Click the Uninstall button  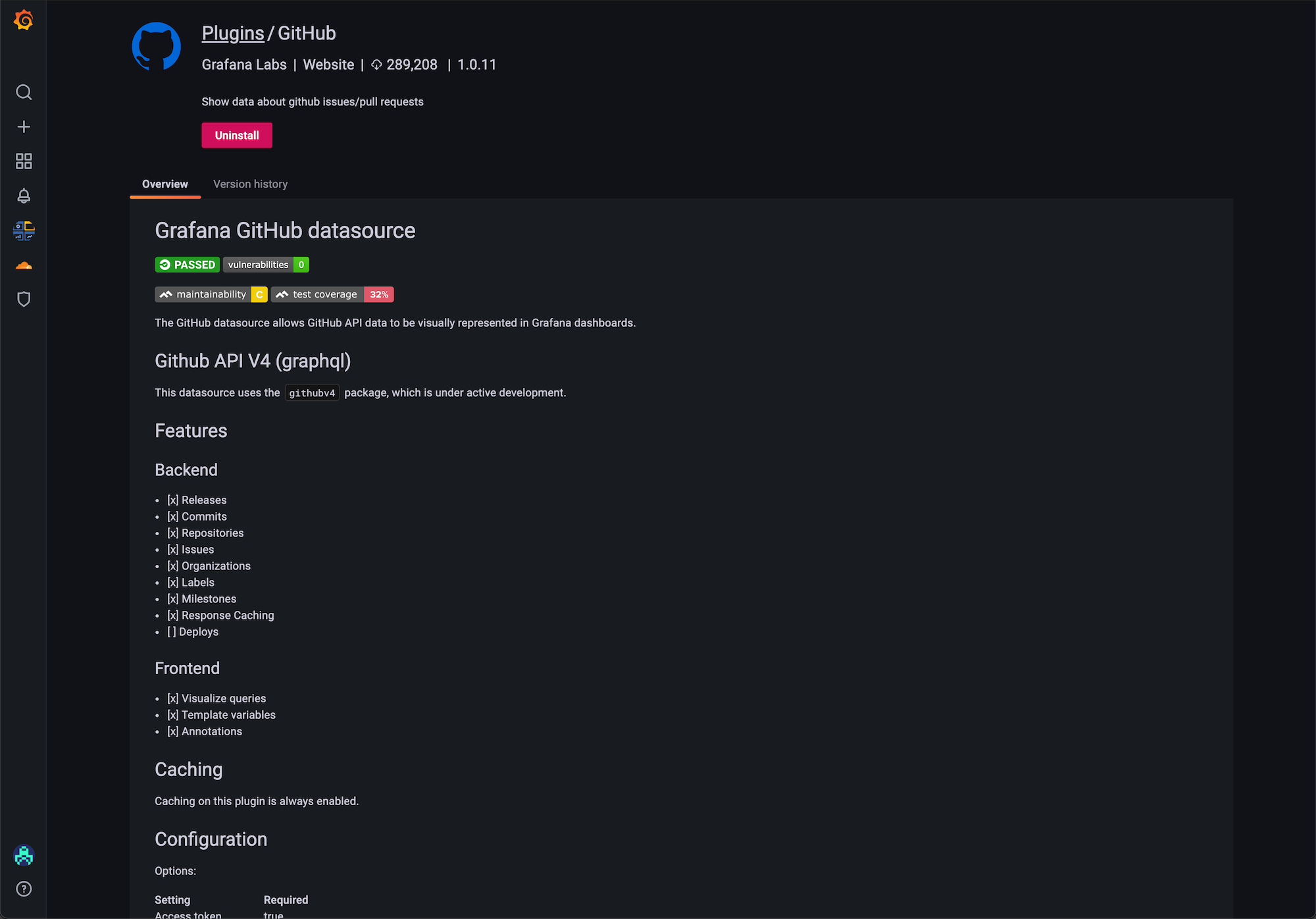pyautogui.click(x=236, y=135)
